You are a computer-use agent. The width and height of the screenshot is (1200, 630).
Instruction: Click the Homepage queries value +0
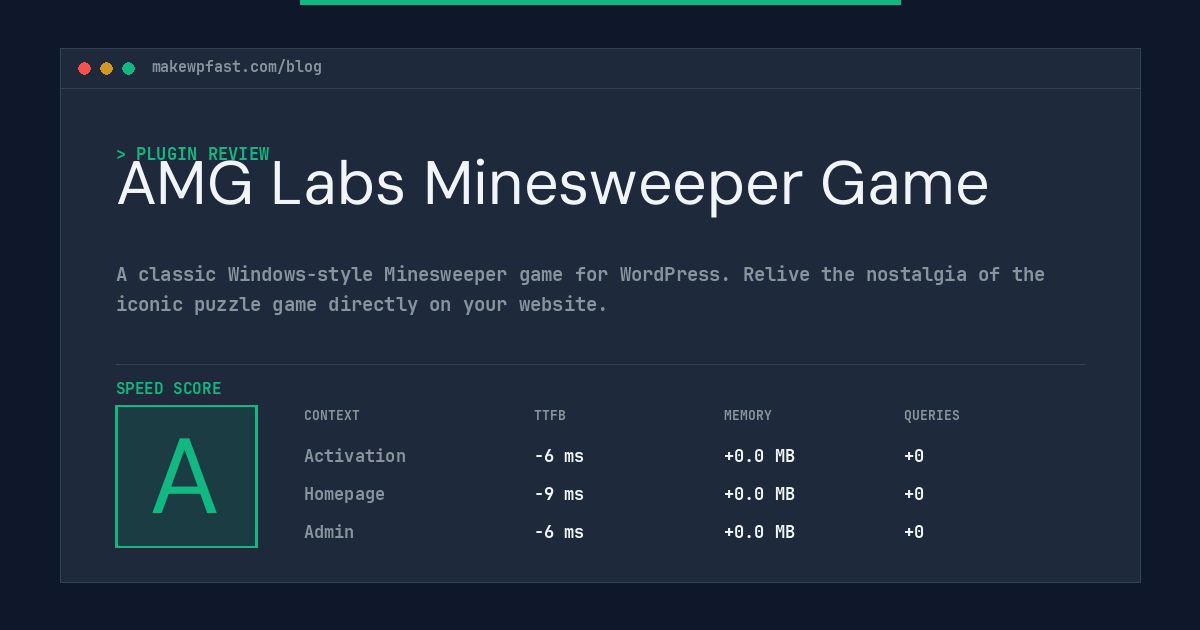tap(914, 494)
